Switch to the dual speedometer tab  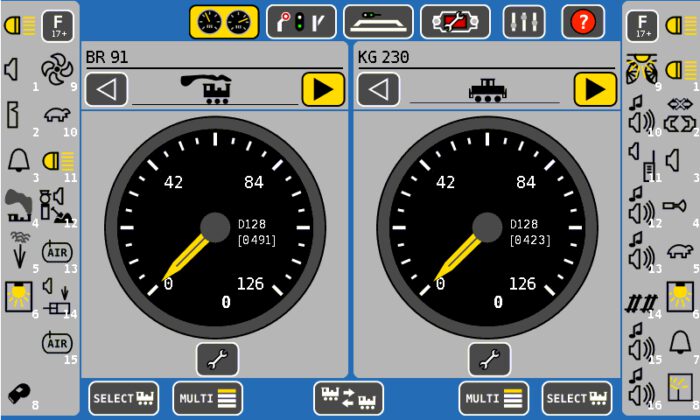click(224, 21)
